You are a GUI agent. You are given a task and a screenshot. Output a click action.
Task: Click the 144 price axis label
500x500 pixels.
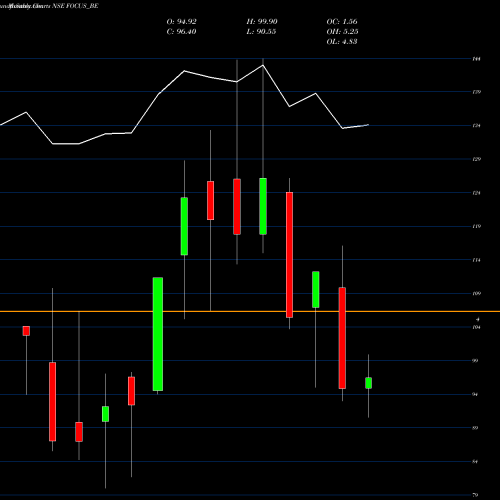477,59
